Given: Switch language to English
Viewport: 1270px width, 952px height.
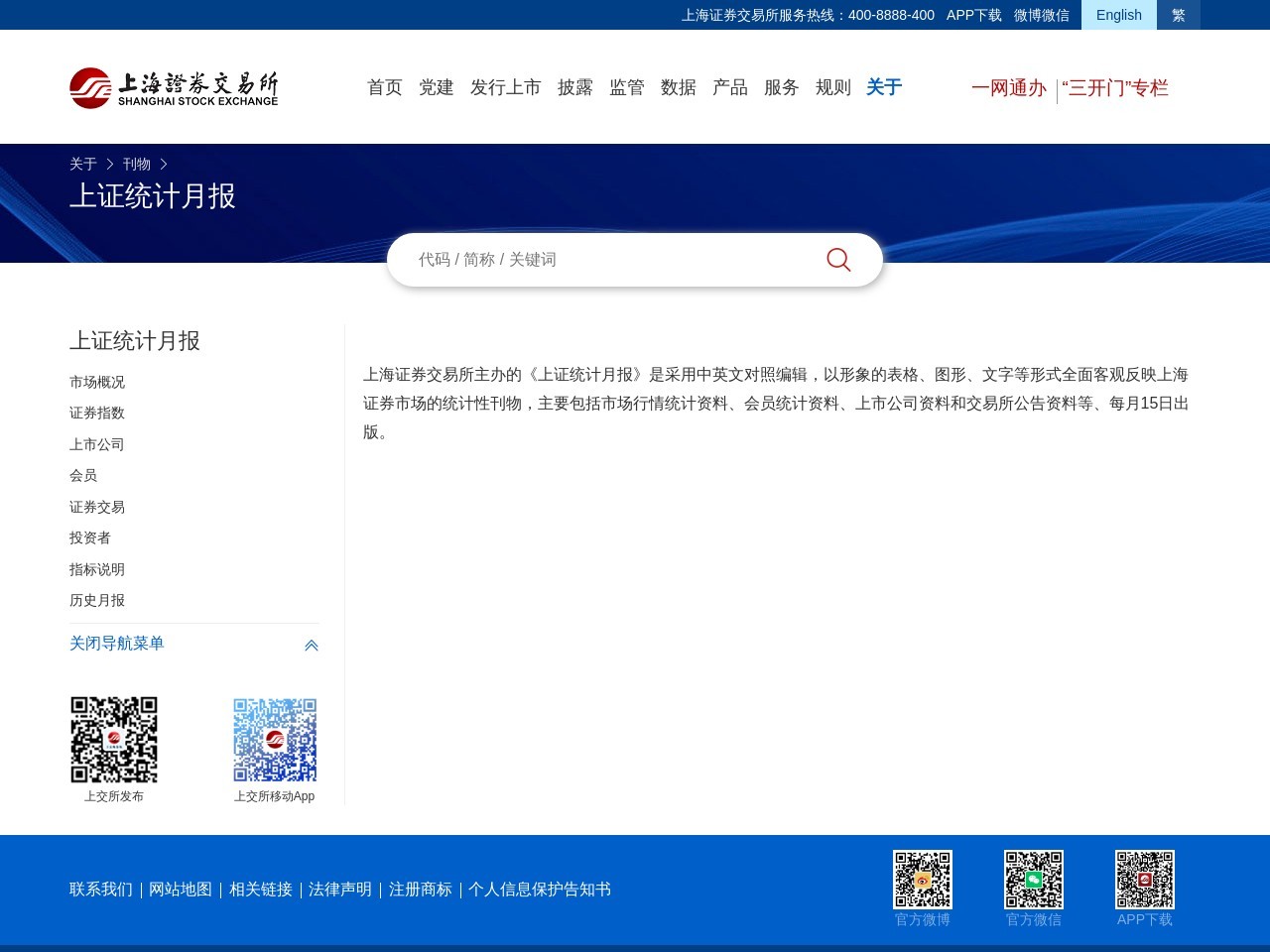Looking at the screenshot, I should click(1119, 15).
